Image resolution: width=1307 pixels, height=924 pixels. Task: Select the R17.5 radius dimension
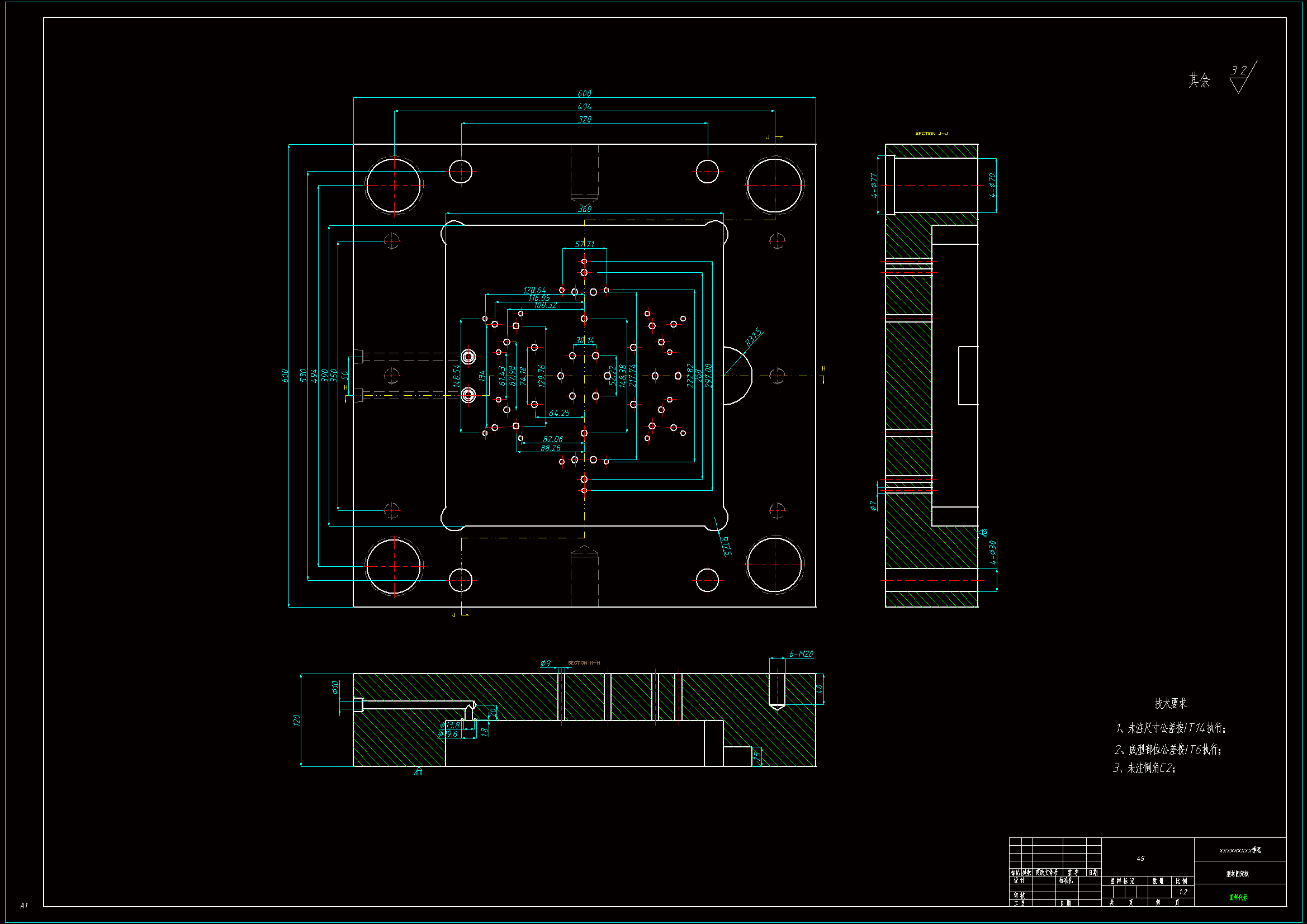725,546
